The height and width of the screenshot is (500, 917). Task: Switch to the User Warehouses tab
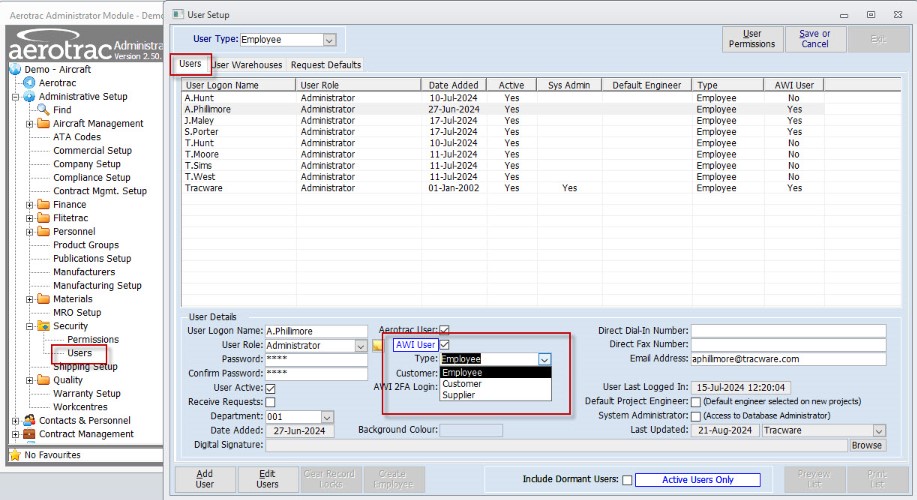pyautogui.click(x=247, y=65)
